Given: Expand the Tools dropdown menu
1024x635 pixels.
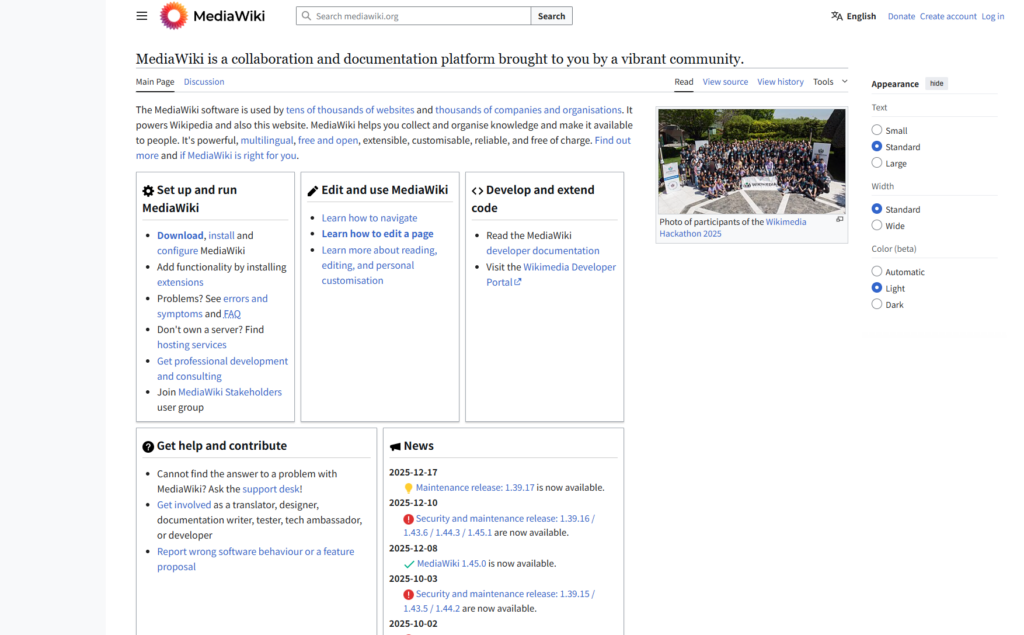Looking at the screenshot, I should (x=829, y=82).
